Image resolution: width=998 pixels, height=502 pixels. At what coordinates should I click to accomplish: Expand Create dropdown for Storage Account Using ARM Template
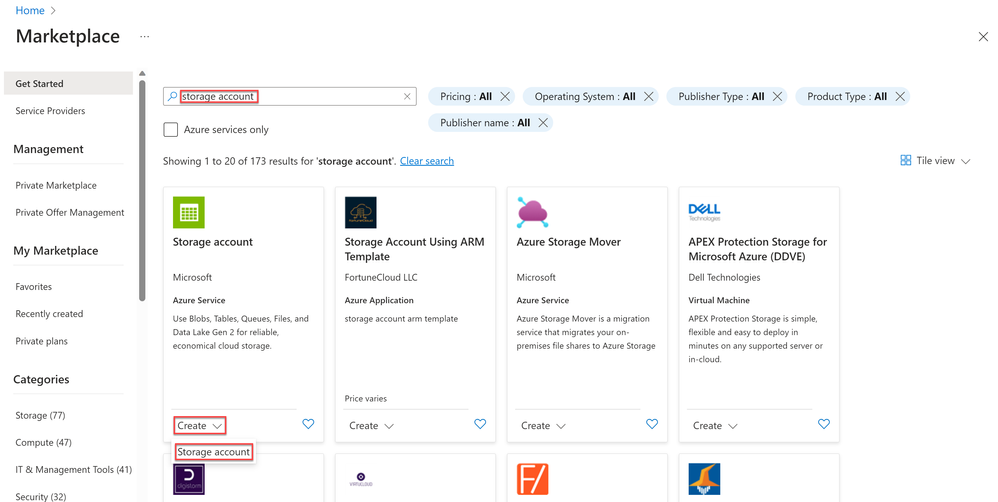point(372,426)
